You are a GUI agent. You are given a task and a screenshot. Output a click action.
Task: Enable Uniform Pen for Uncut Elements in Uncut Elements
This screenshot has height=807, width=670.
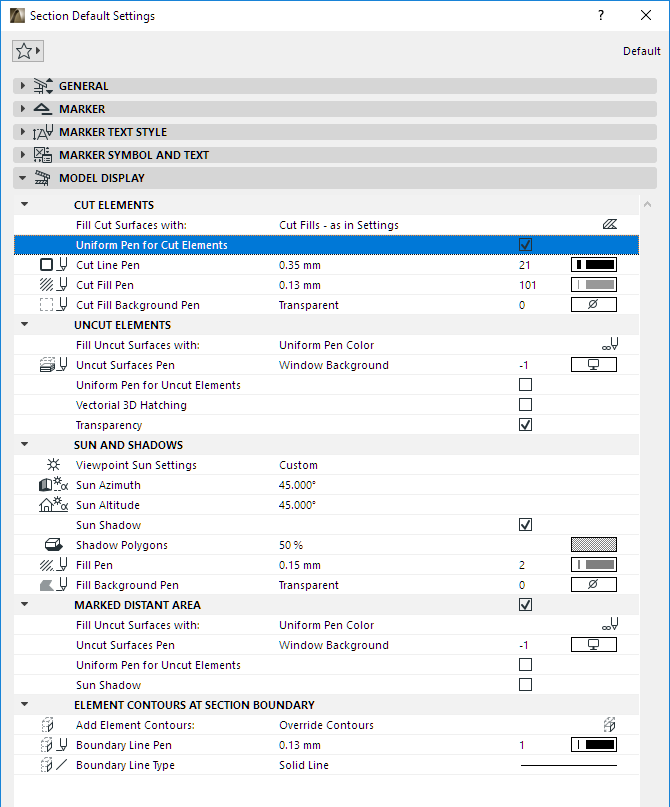pos(525,384)
